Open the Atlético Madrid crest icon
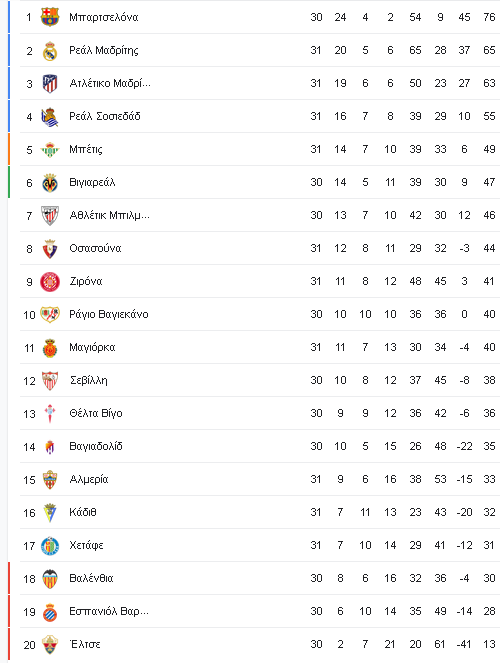The height and width of the screenshot is (663, 500). point(50,83)
